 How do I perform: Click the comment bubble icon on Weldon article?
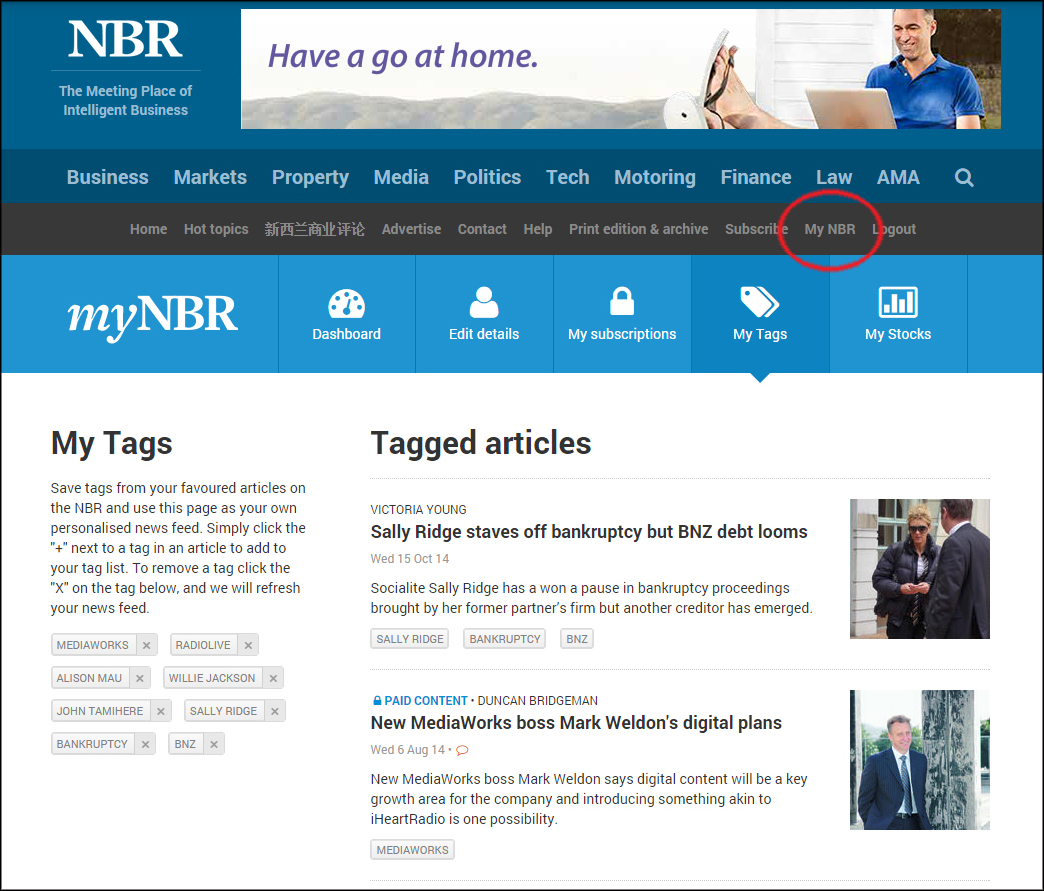coord(462,750)
